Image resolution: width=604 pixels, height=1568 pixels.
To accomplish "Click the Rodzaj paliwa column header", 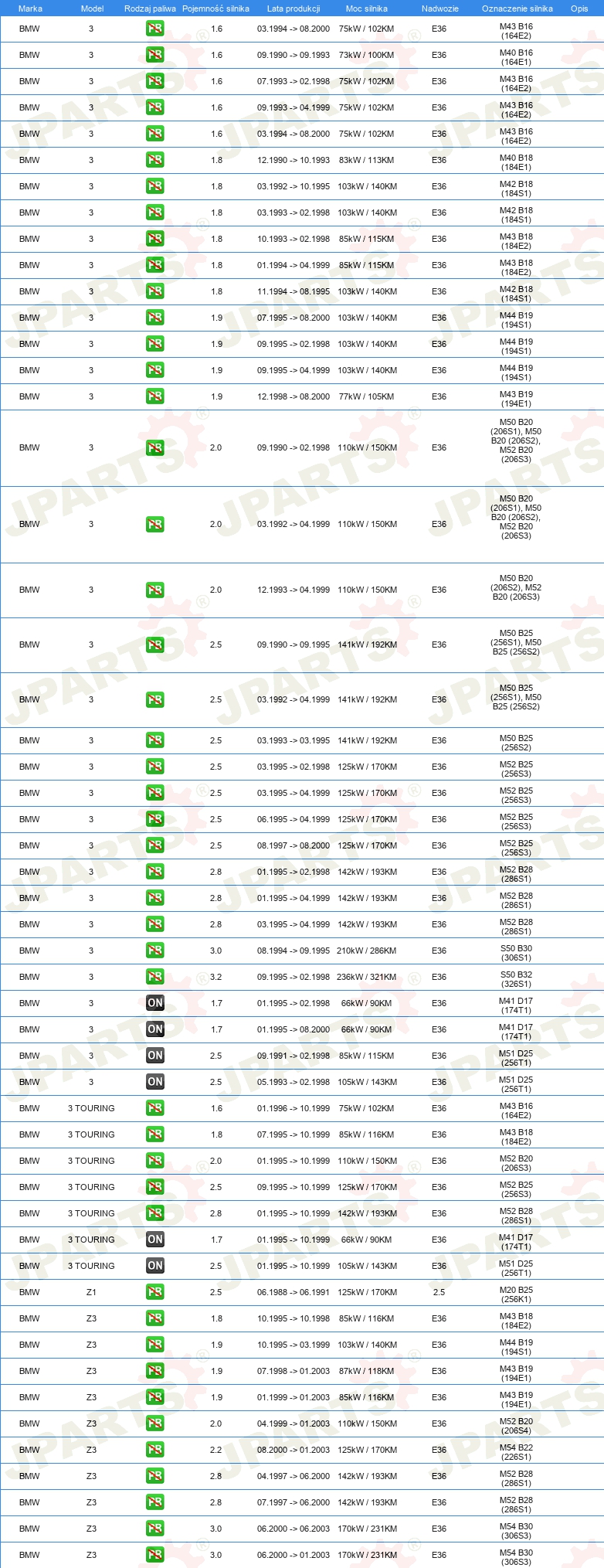I will [x=150, y=9].
